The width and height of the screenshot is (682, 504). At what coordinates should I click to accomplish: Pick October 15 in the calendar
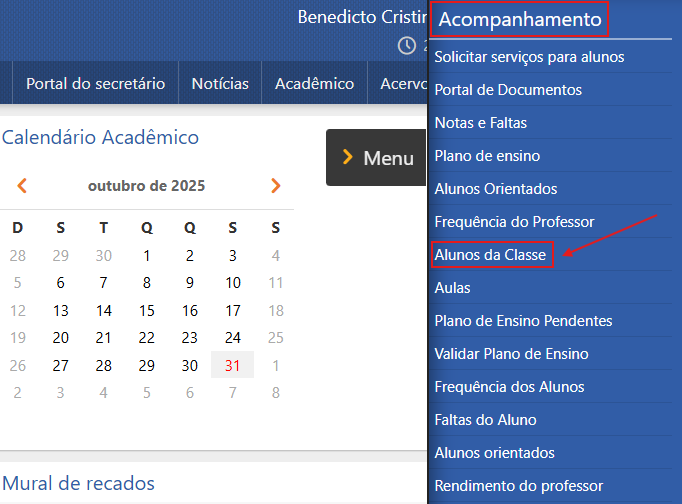click(147, 310)
